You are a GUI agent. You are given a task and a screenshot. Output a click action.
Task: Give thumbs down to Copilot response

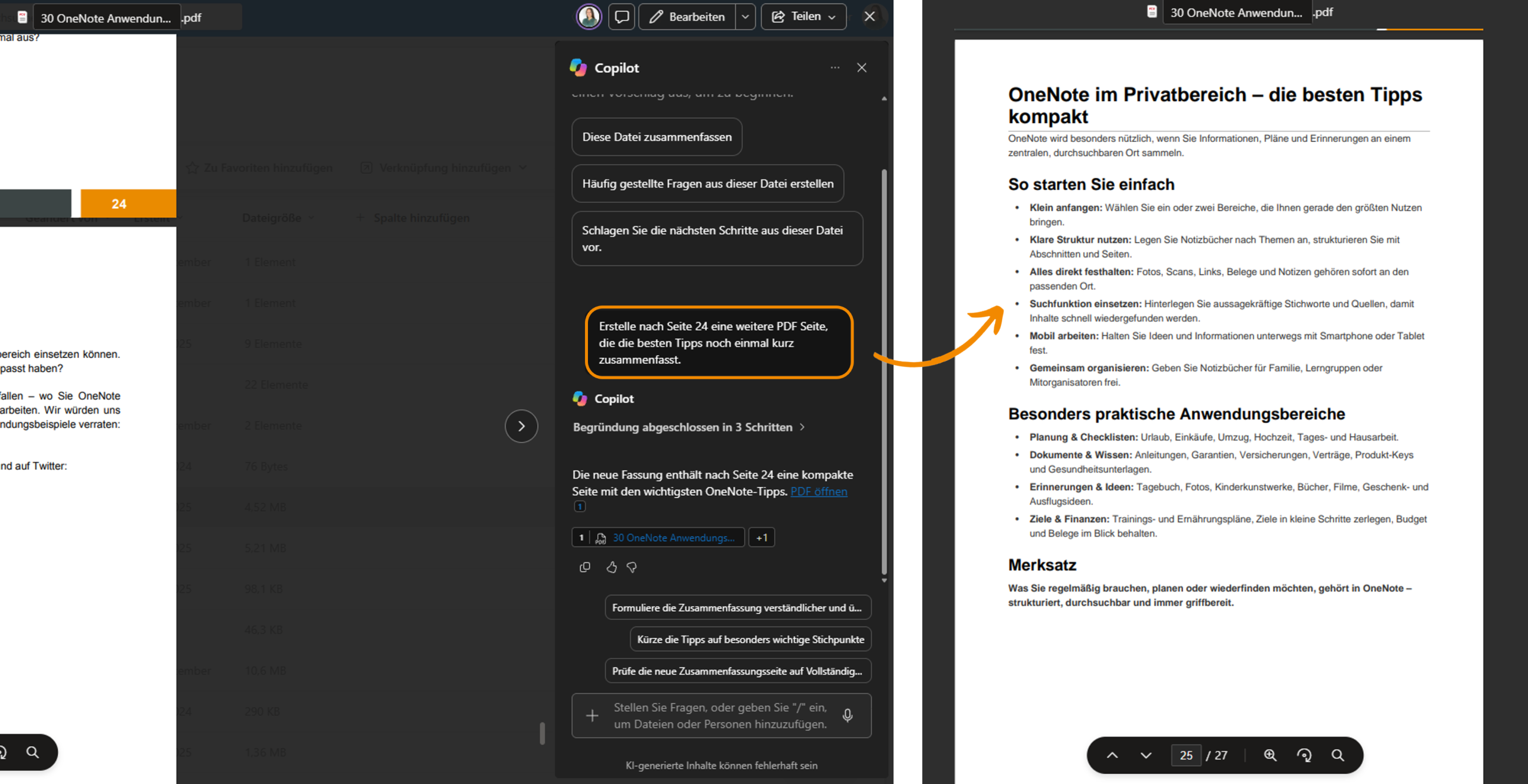(631, 567)
